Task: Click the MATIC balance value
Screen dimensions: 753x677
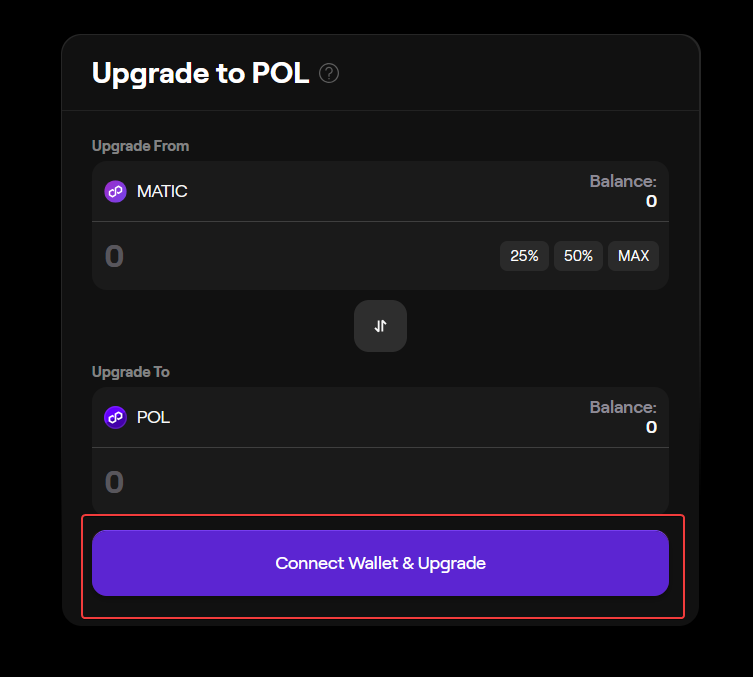Action: (x=651, y=201)
